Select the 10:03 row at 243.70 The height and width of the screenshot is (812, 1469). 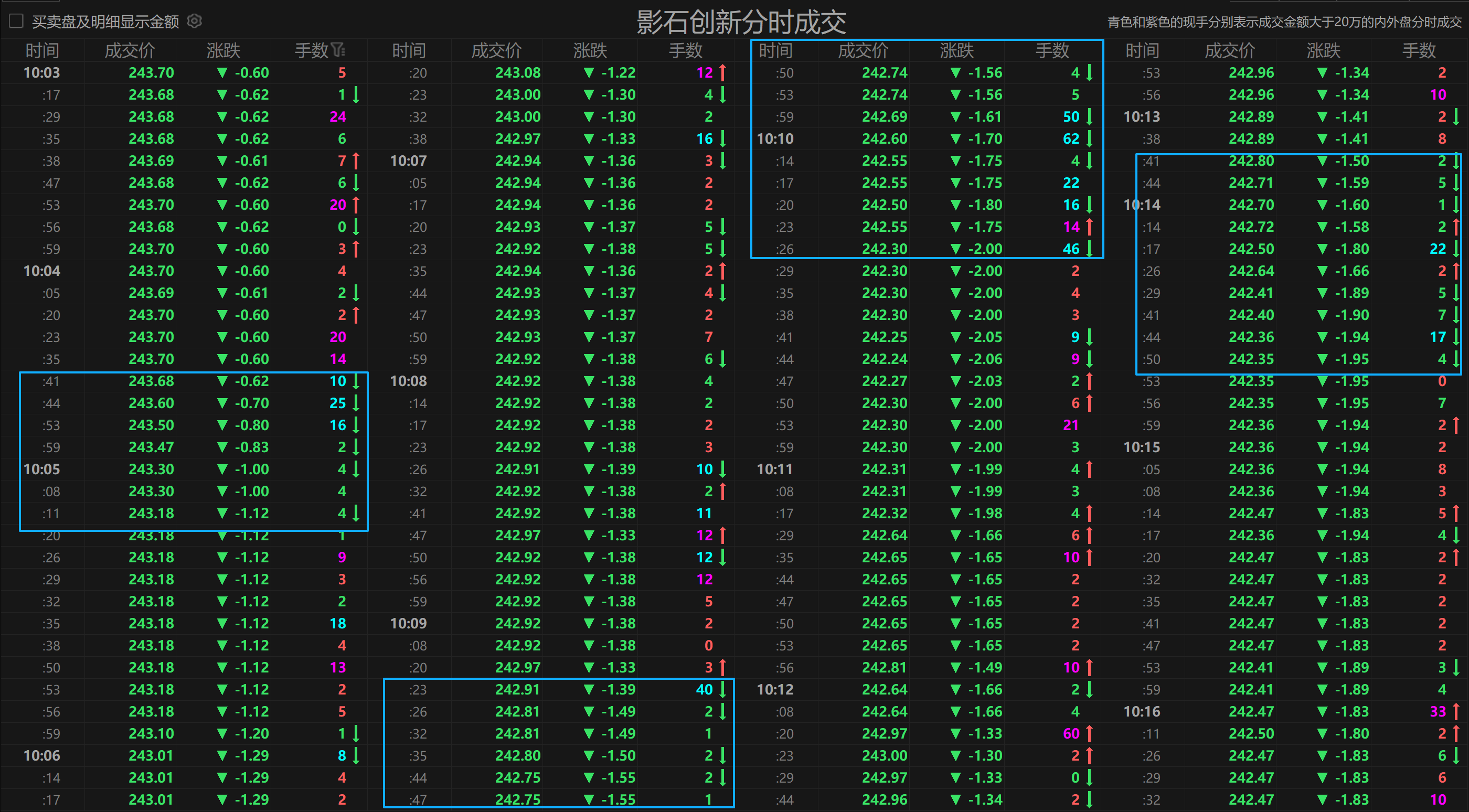tap(151, 72)
